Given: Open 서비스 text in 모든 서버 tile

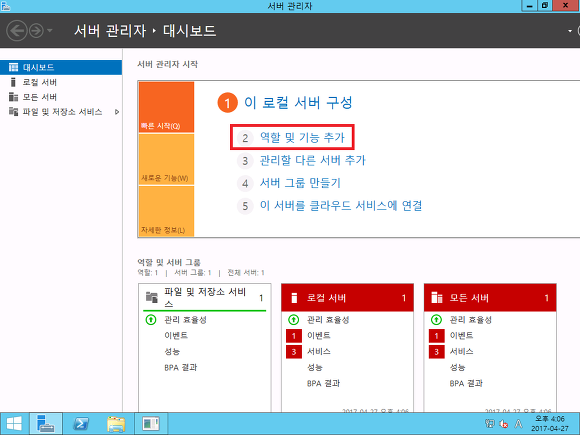Looking at the screenshot, I should (462, 351).
